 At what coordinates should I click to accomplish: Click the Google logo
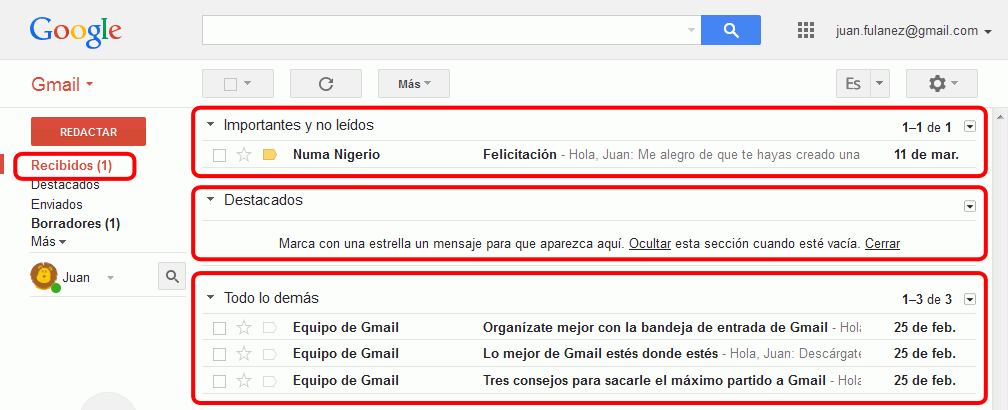(x=75, y=31)
